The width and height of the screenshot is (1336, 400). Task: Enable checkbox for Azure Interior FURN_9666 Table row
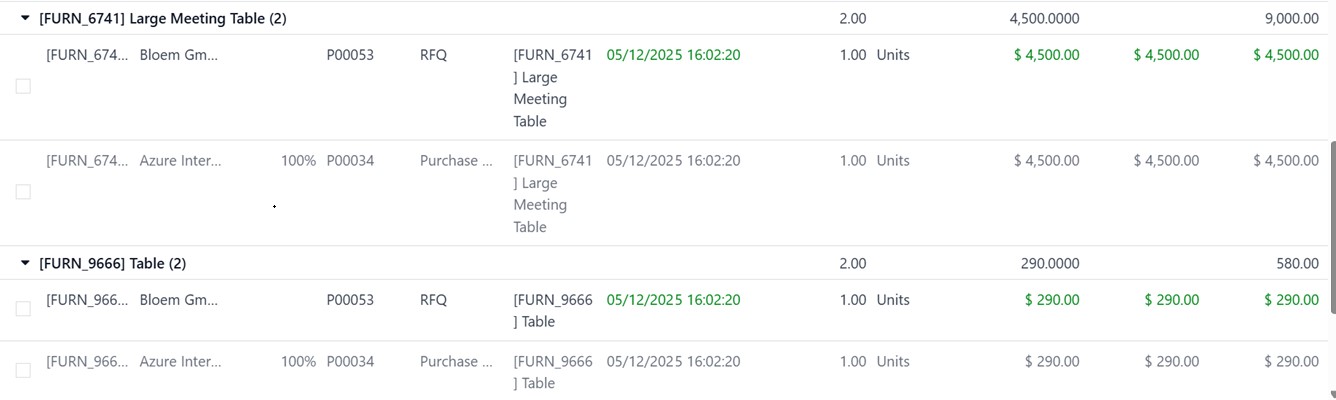(x=23, y=371)
